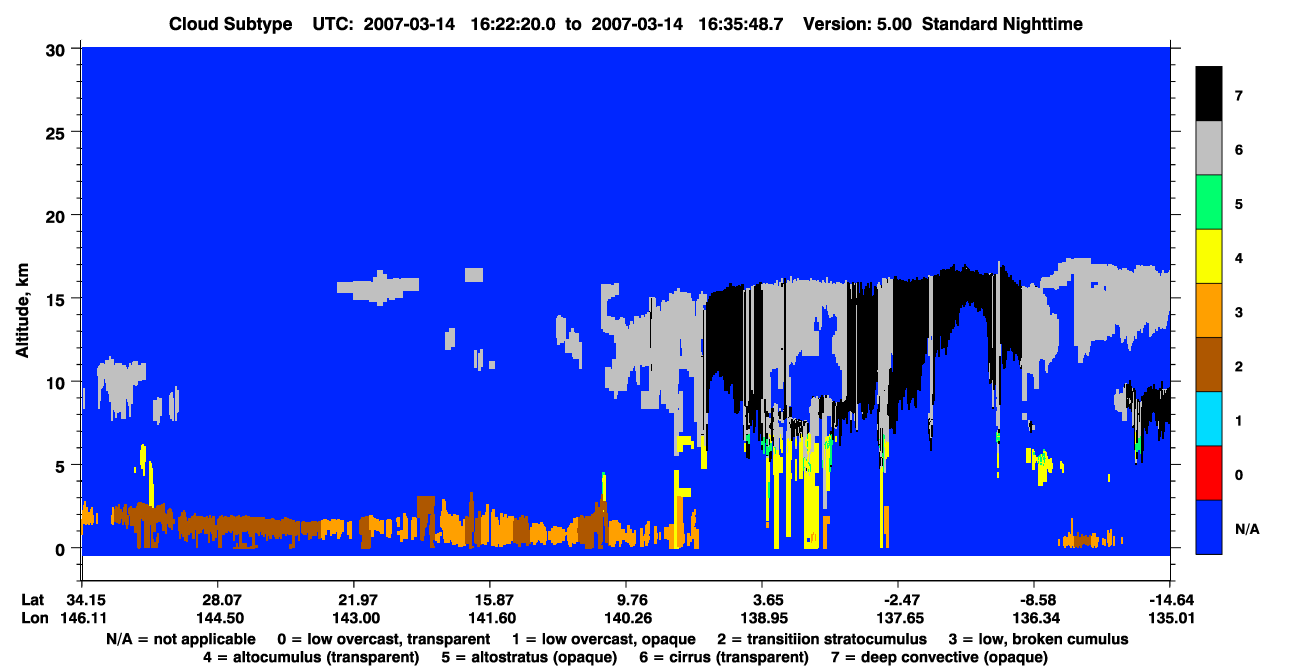Viewport: 1300px width, 667px height.
Task: Click the latitude value 21.97
Action: pyautogui.click(x=353, y=599)
